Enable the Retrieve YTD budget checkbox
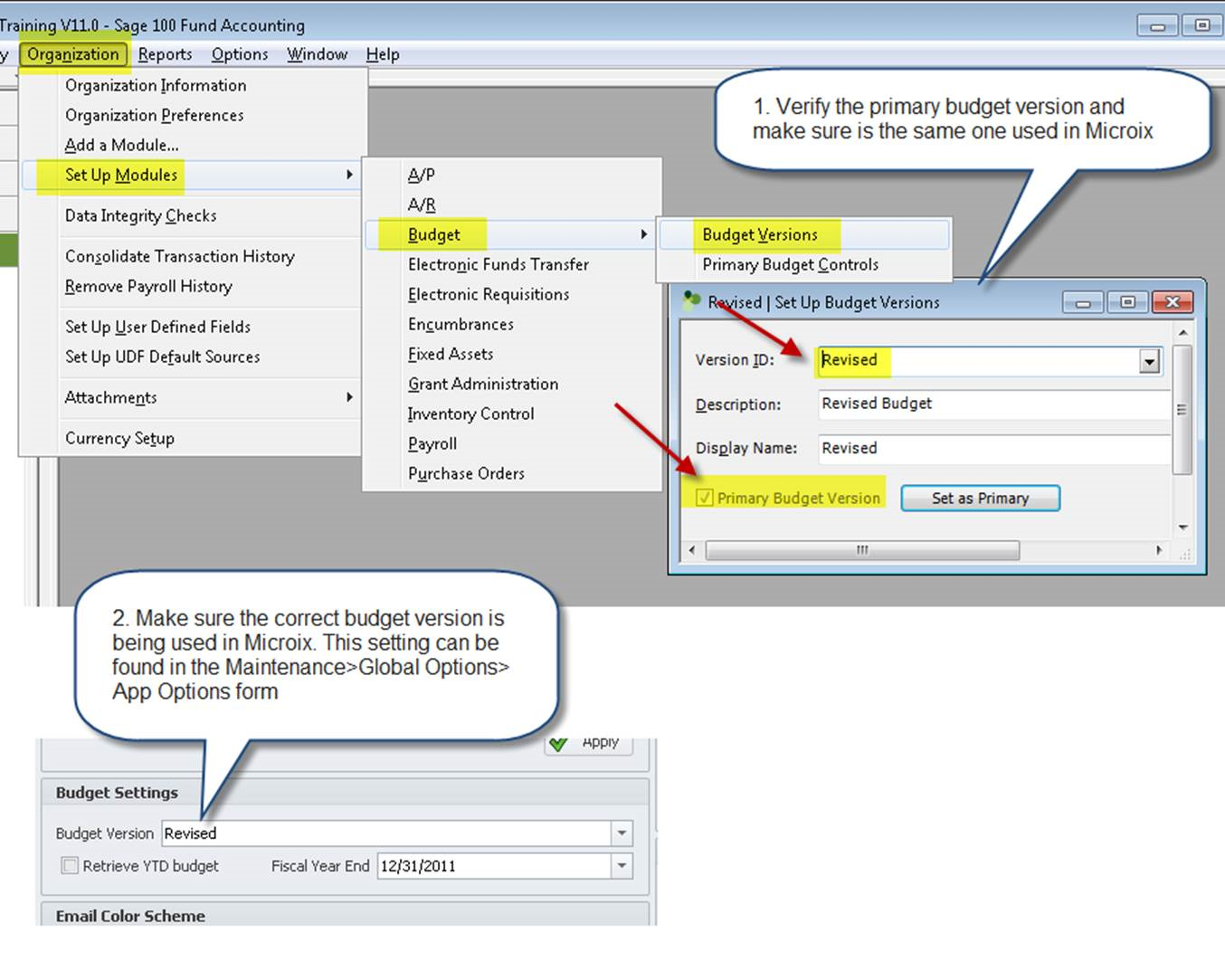The image size is (1225, 980). [x=70, y=866]
